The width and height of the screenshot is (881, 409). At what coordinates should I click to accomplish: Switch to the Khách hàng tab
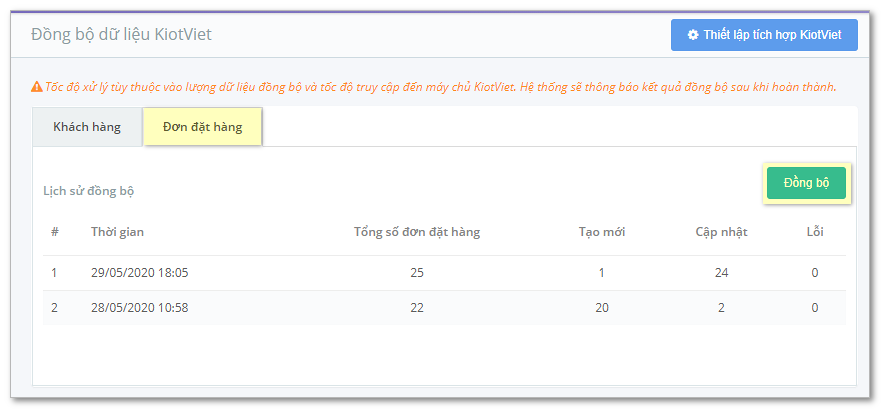(x=87, y=127)
